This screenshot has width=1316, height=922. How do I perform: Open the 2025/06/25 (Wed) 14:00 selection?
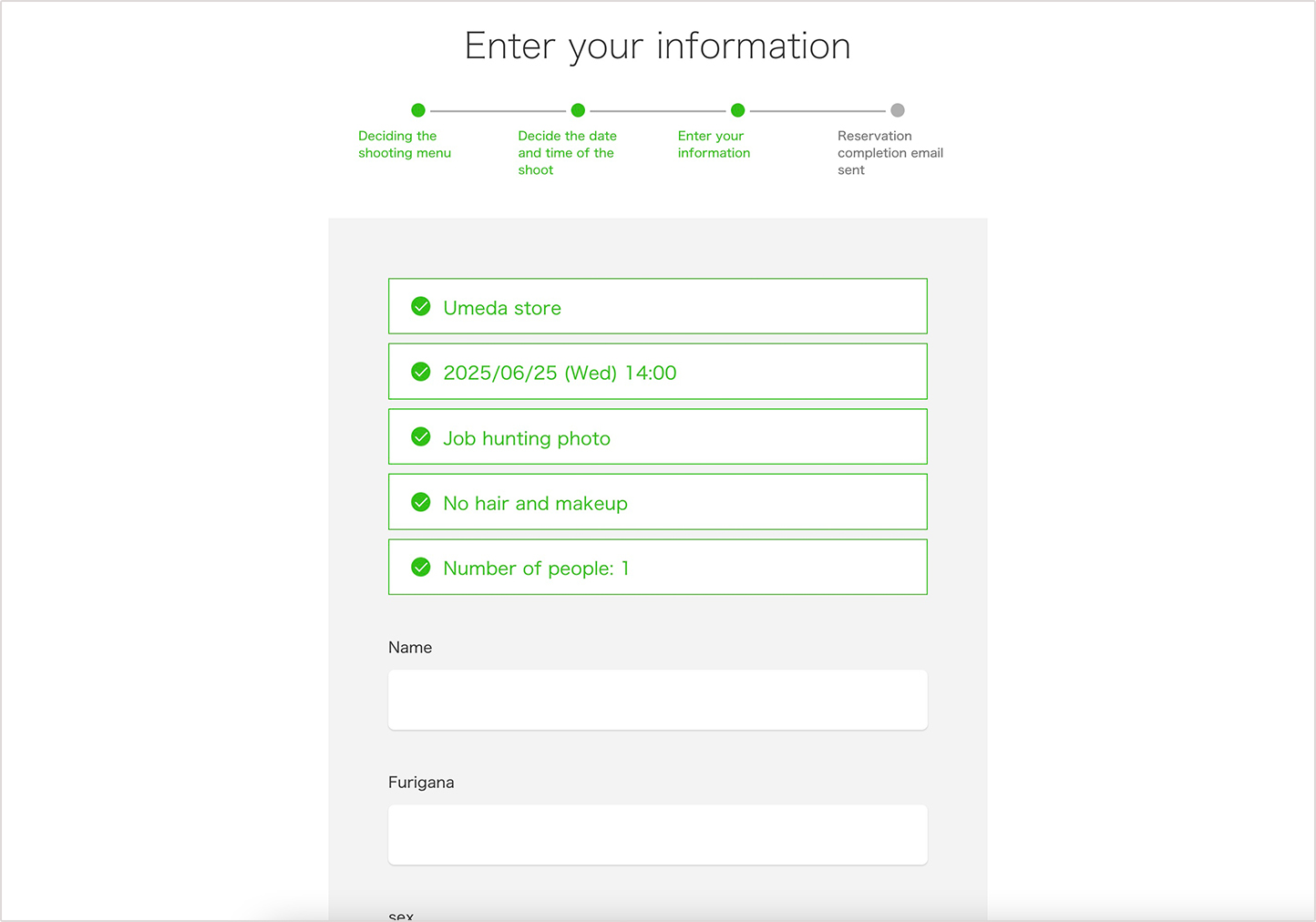tap(657, 372)
